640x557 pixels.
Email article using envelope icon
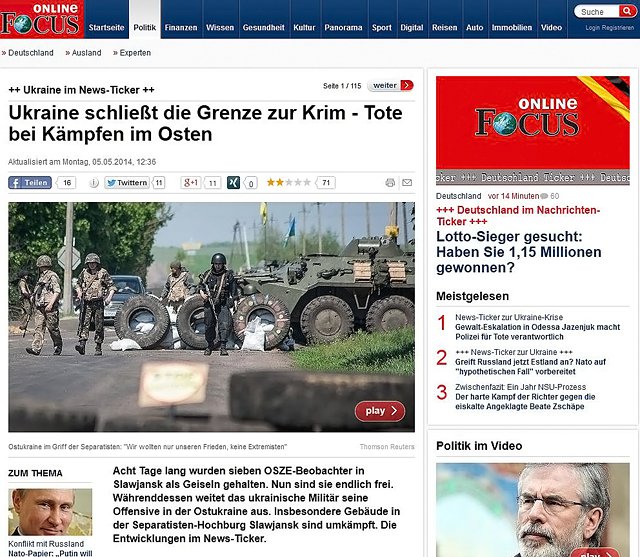click(407, 182)
